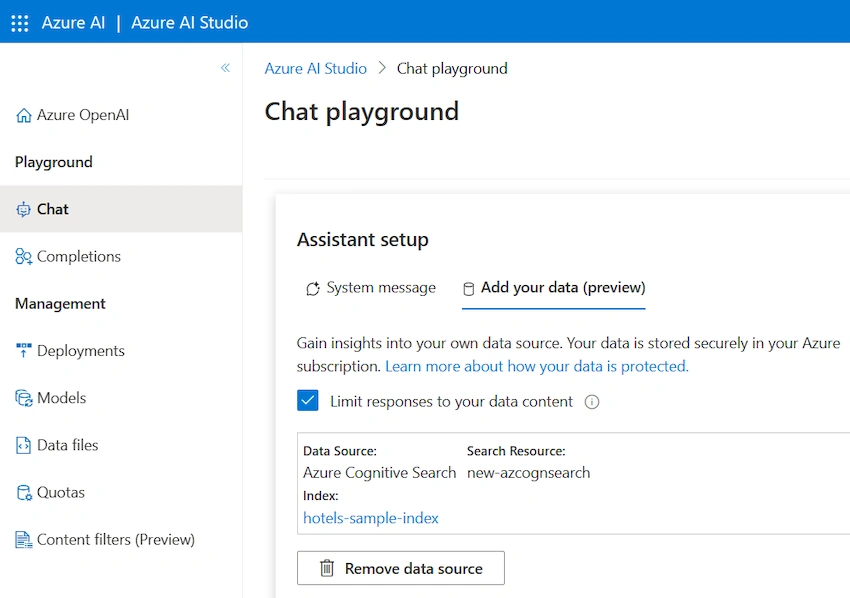Click Azure AI Studio in the header
The width and height of the screenshot is (850, 598).
tap(190, 23)
